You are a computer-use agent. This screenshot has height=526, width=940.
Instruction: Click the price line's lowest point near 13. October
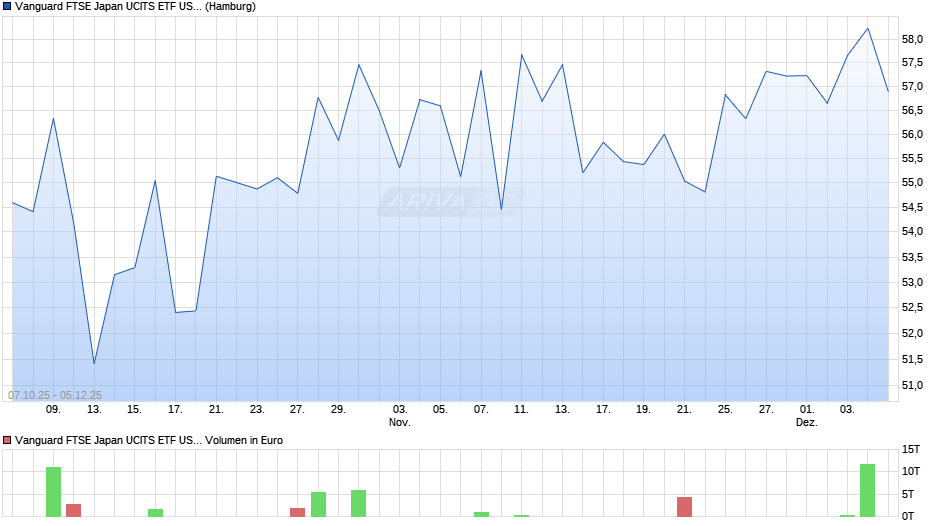94,363
